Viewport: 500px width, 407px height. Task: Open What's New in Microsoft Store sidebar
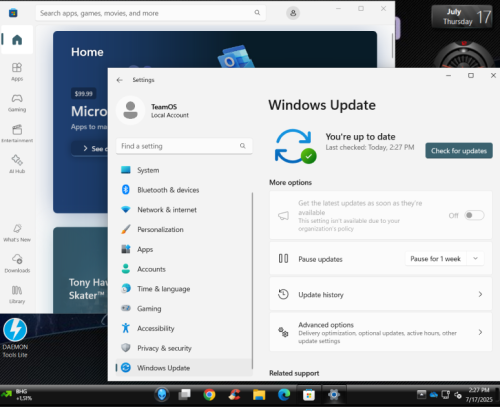(x=17, y=233)
